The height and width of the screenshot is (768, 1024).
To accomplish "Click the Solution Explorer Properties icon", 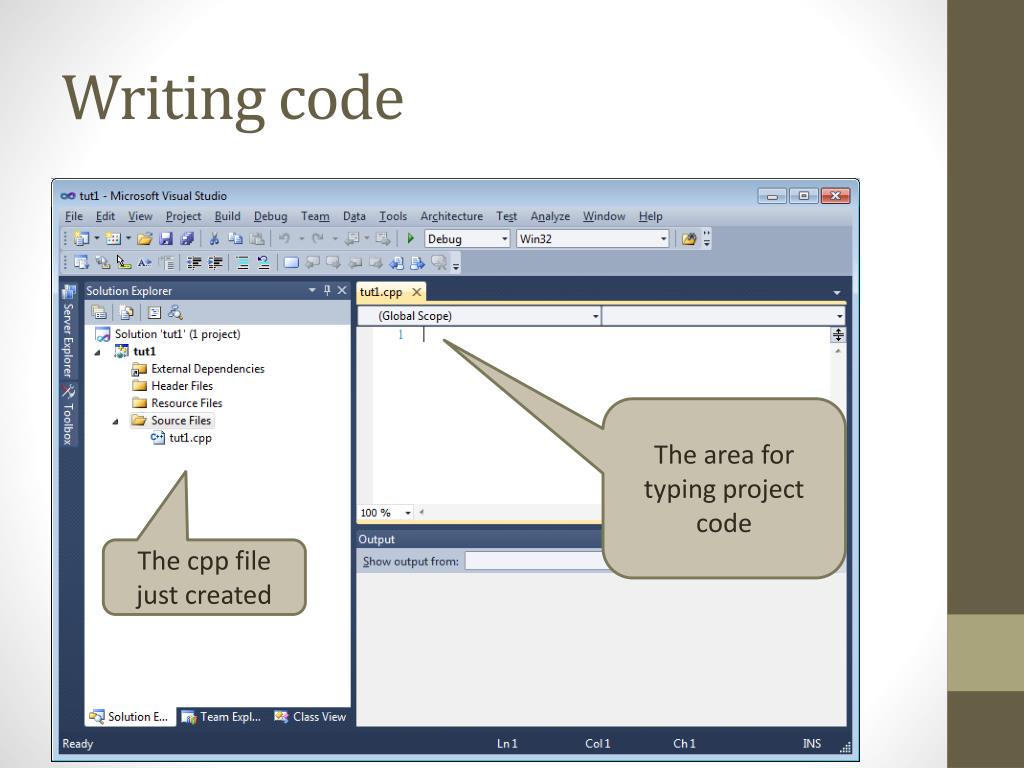I will (x=99, y=313).
